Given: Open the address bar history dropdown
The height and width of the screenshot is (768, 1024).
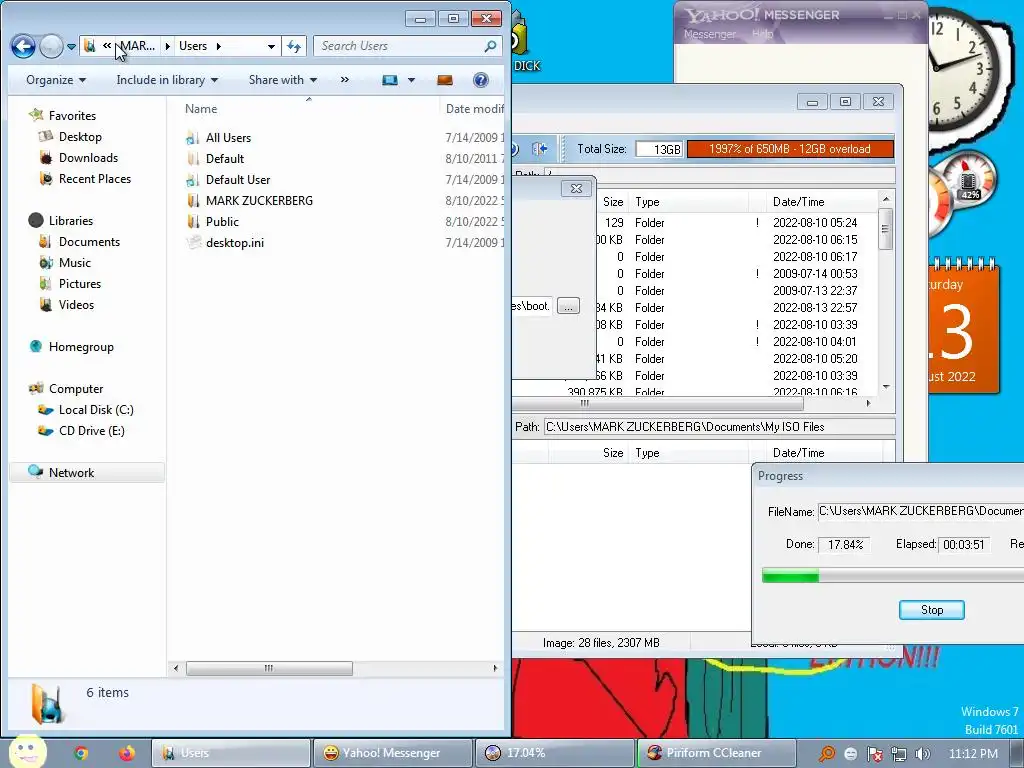Looking at the screenshot, I should click(271, 46).
